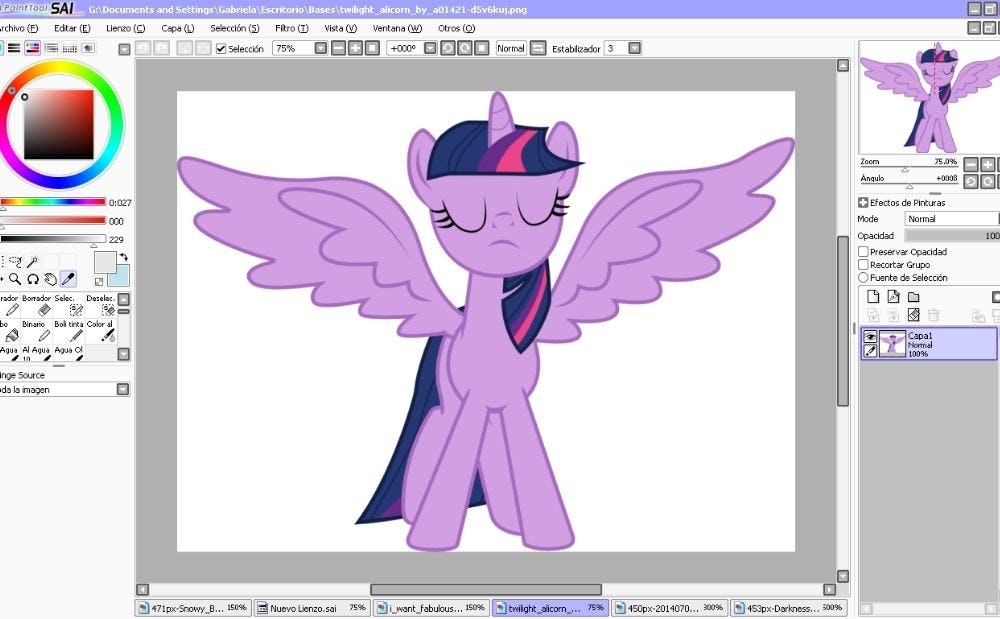Activate the Hand pan tool
This screenshot has height=619, width=1000.
click(50, 279)
